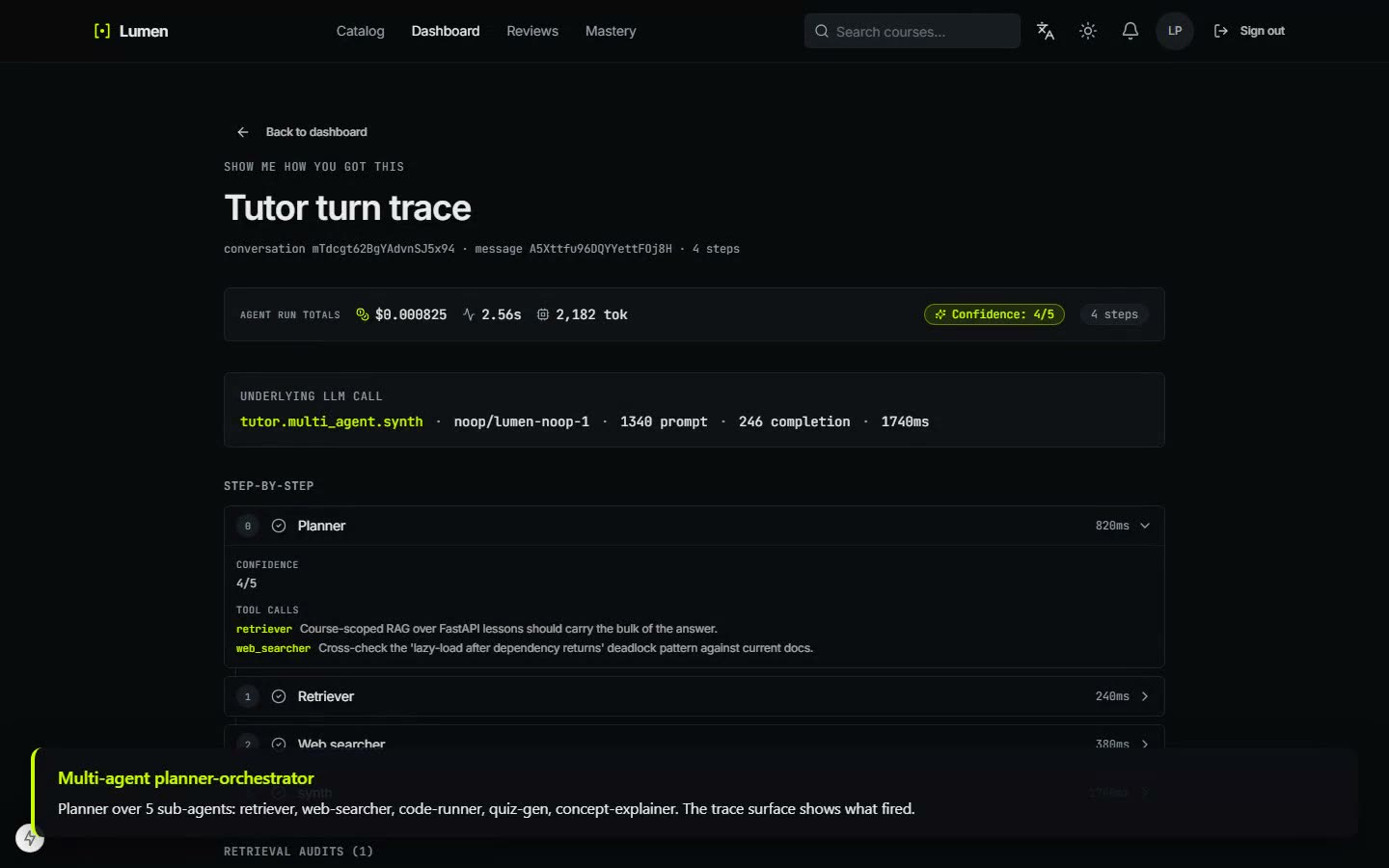Collapse the Planner step chevron

[x=1145, y=526]
